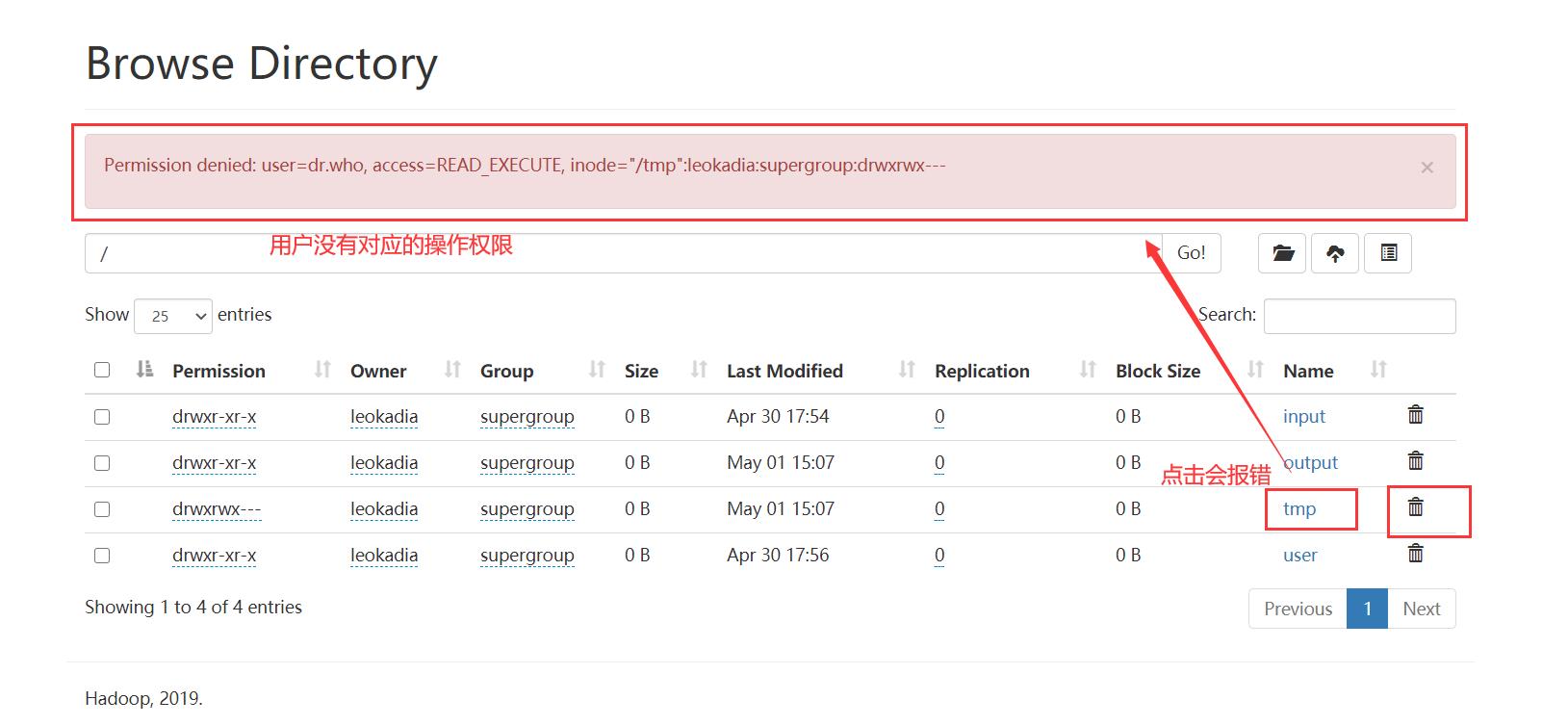Click the Apr 30 17:54 date cell
The width and height of the screenshot is (1568, 726).
tap(778, 416)
